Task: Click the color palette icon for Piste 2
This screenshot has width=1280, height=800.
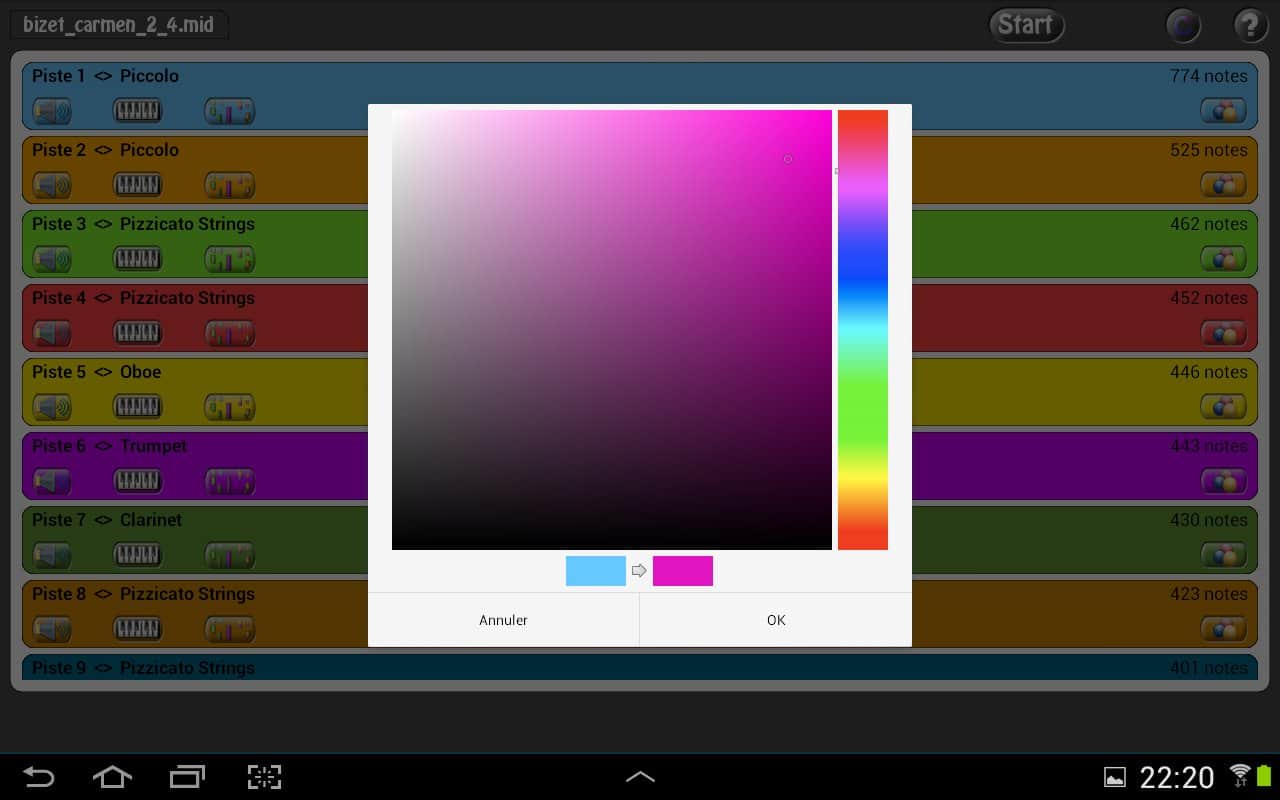Action: pyautogui.click(x=1222, y=185)
